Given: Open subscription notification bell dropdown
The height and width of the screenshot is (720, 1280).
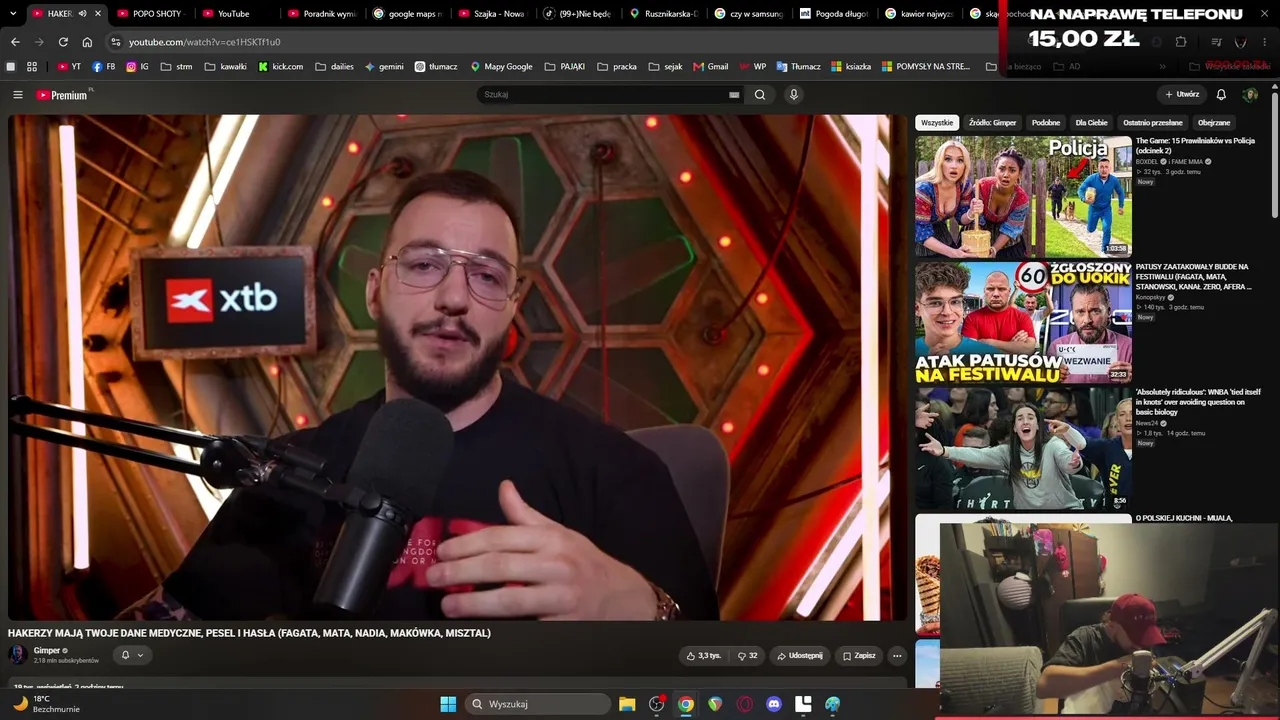Looking at the screenshot, I should 132,655.
